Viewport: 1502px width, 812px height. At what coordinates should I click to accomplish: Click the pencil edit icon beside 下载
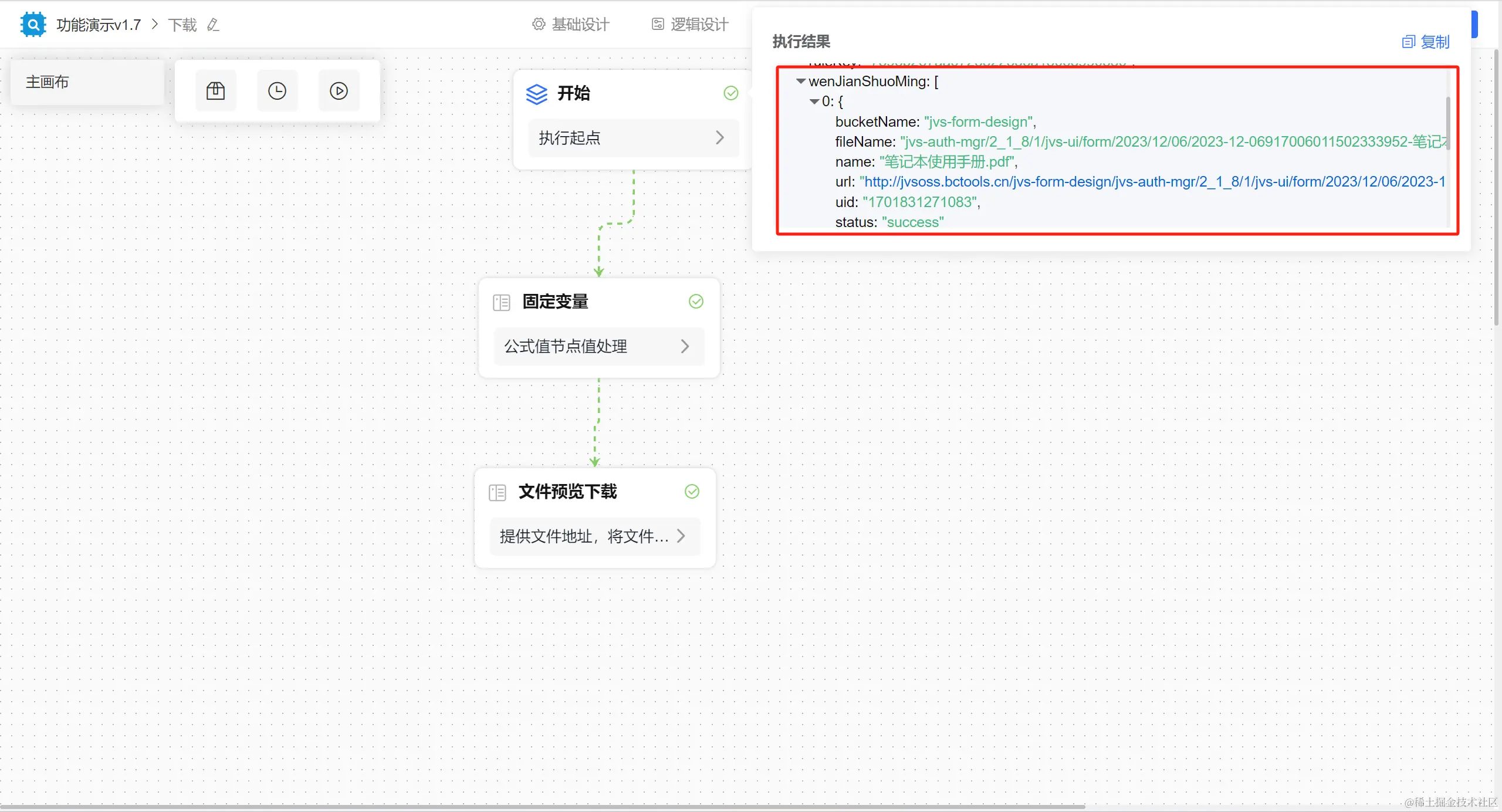point(213,25)
